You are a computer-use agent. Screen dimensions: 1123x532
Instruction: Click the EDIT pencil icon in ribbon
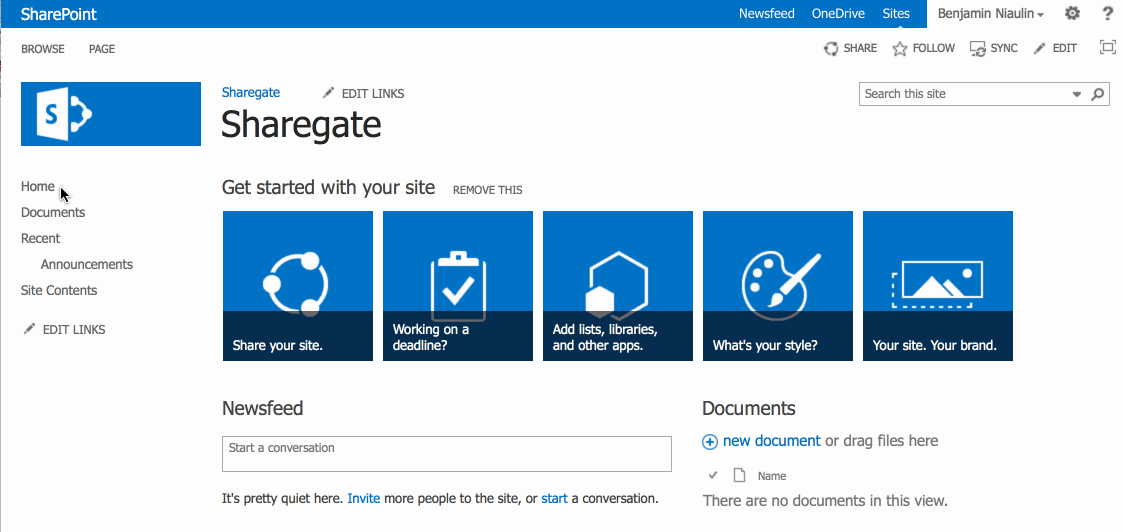1039,48
